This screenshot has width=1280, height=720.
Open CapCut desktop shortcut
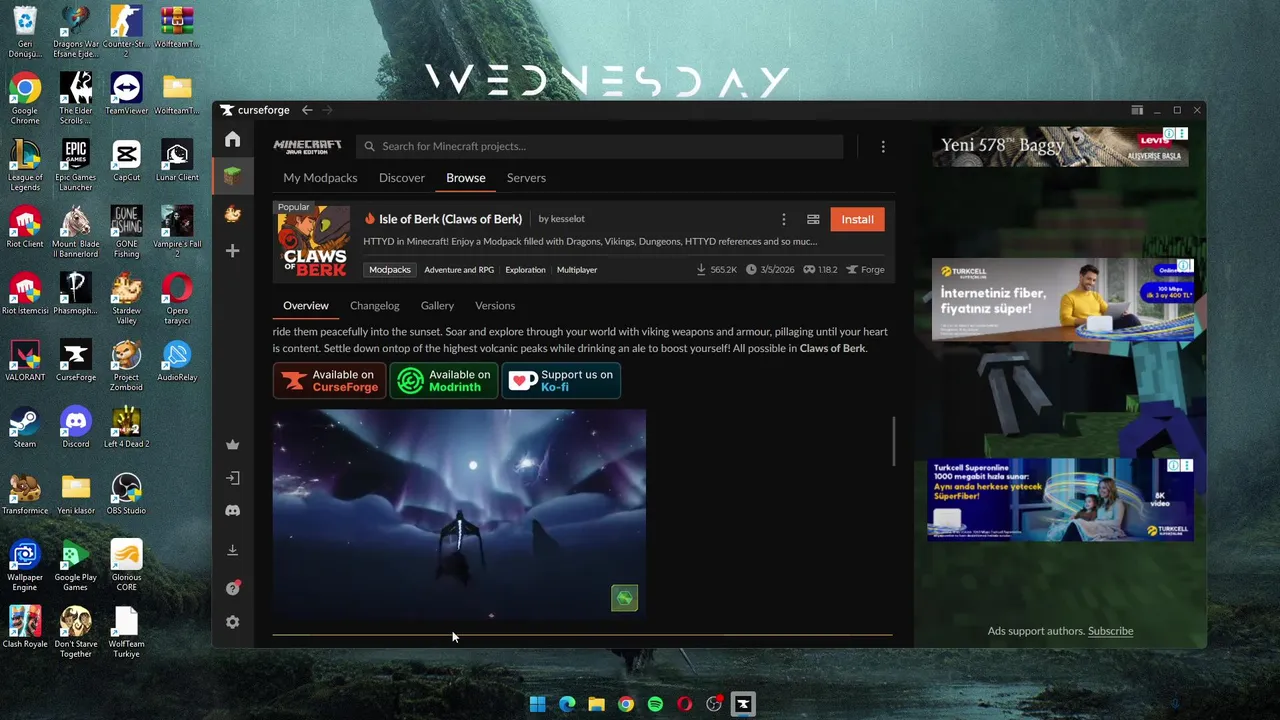click(x=126, y=160)
